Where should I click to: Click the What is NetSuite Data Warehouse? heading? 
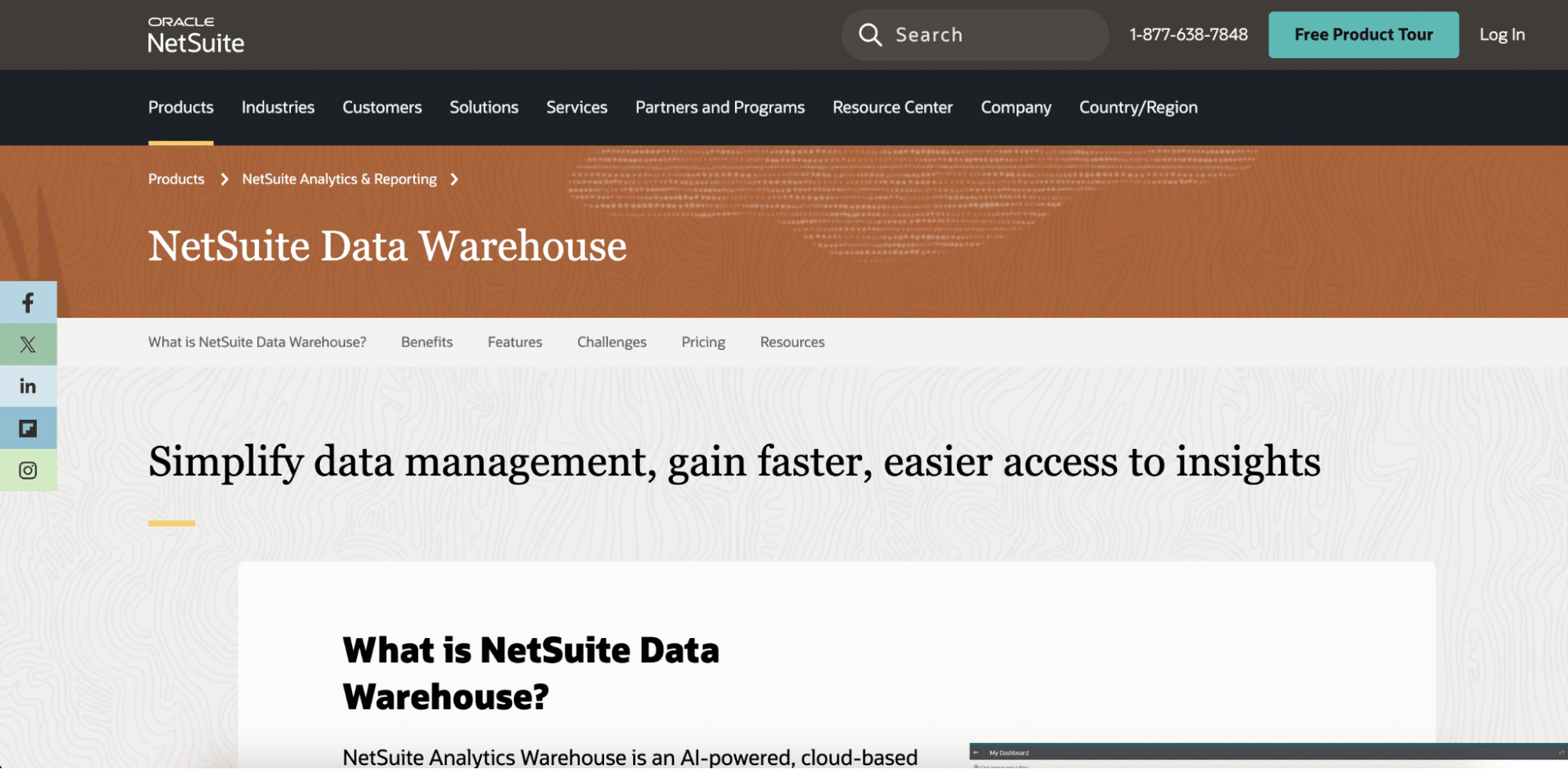(x=531, y=673)
